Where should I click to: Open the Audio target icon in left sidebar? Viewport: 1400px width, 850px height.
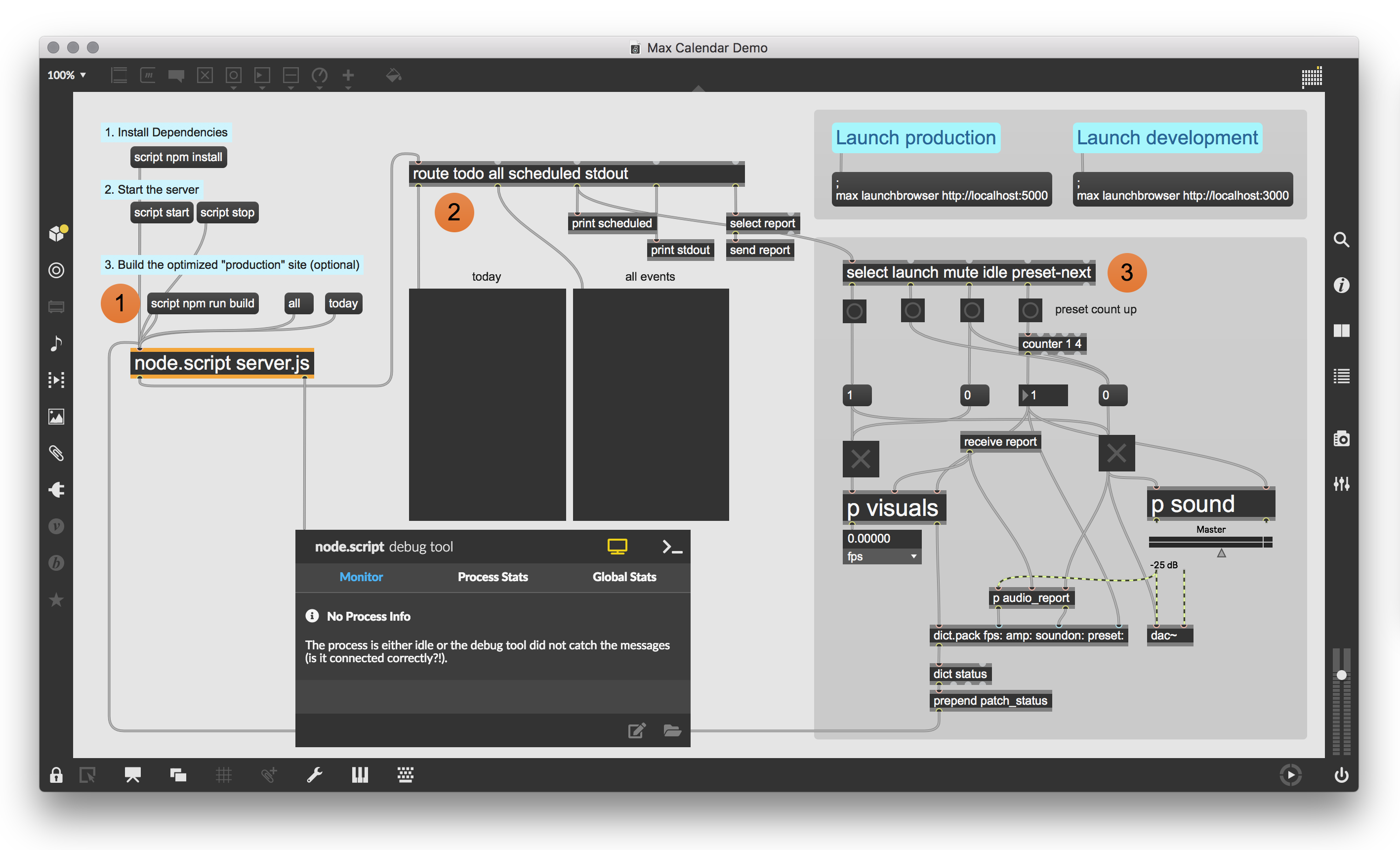[56, 270]
